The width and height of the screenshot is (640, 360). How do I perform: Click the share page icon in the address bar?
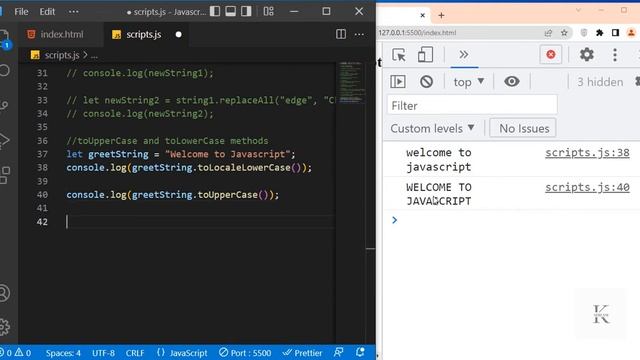pos(548,33)
